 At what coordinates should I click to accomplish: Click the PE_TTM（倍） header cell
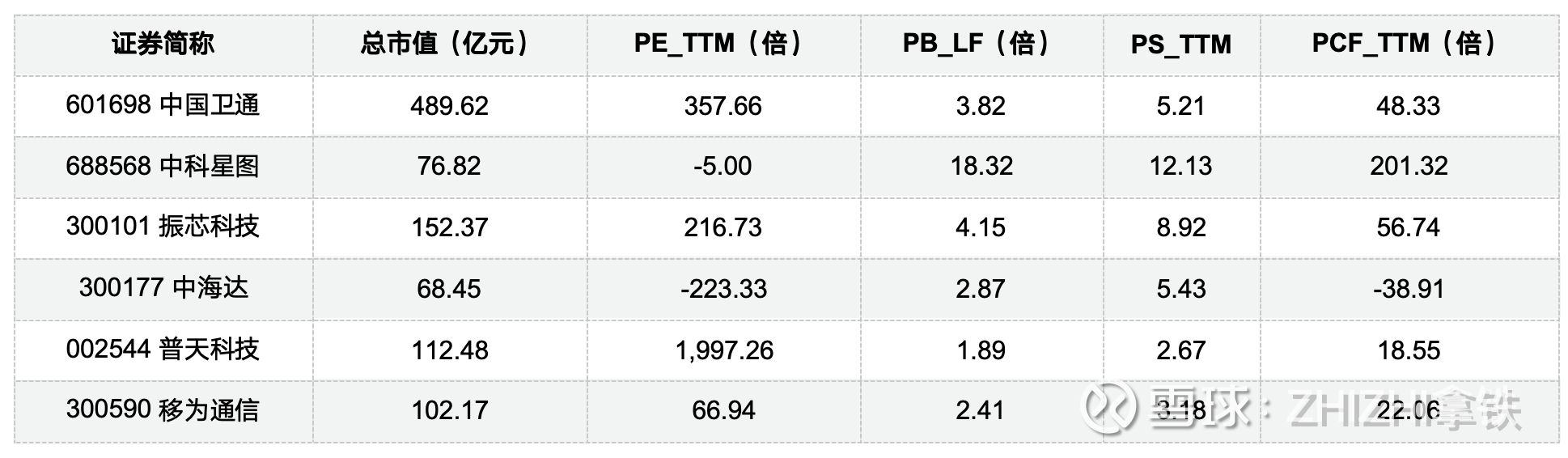coord(723,44)
